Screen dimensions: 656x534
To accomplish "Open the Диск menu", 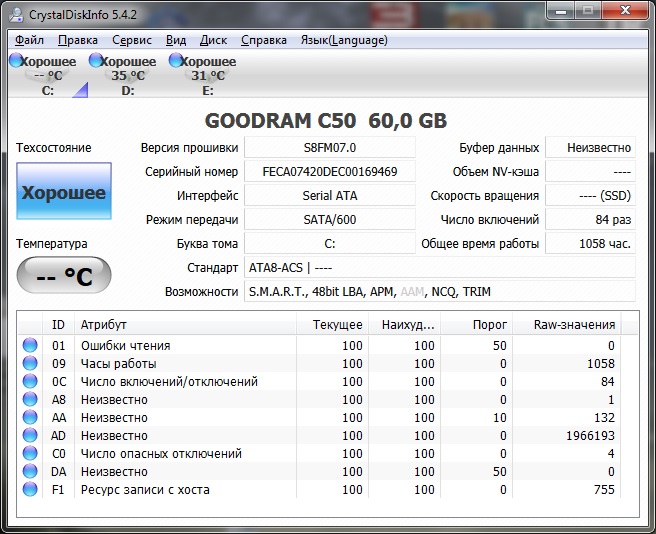I will [213, 40].
